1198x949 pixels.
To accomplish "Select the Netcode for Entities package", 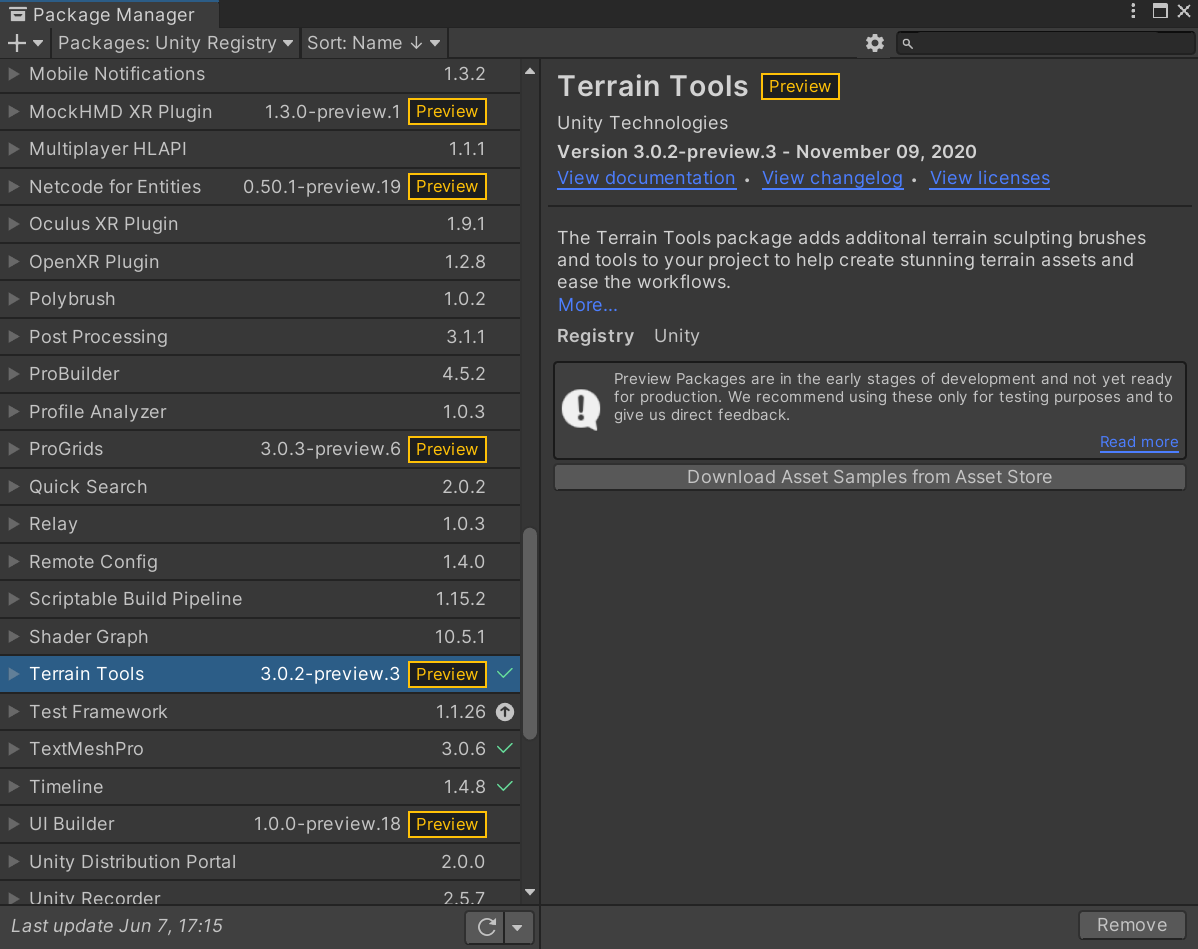I will 260,186.
